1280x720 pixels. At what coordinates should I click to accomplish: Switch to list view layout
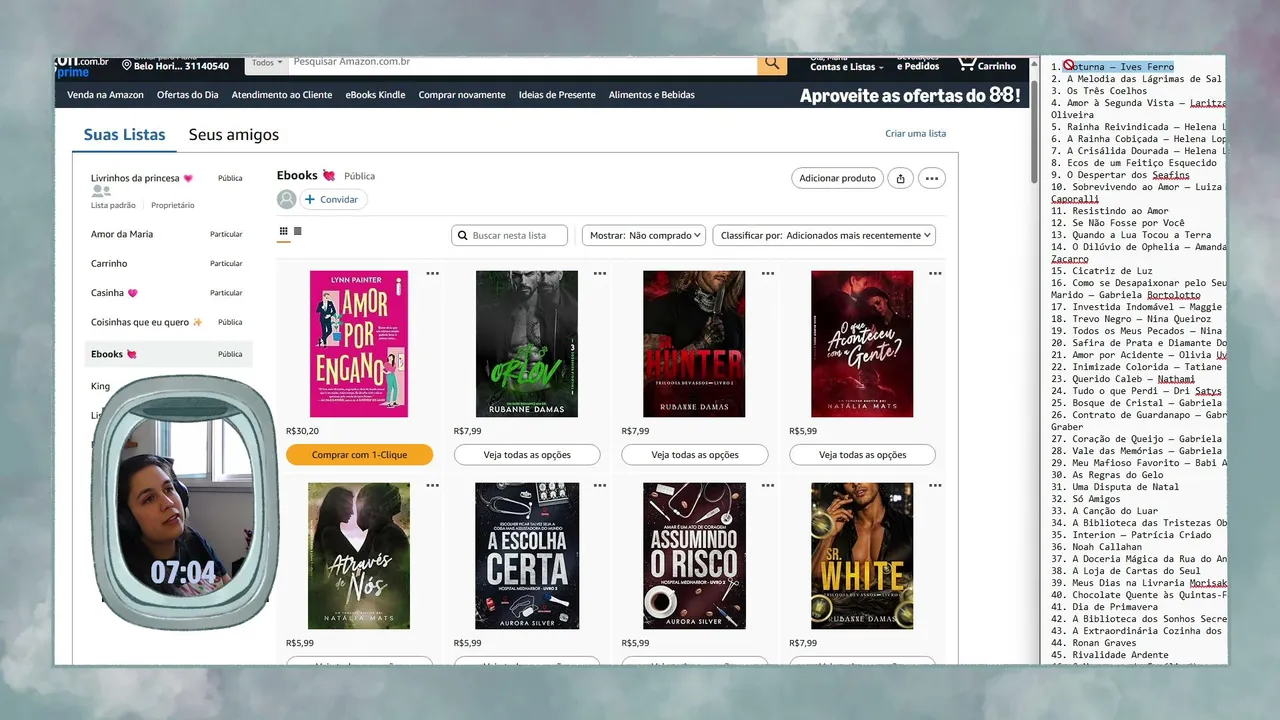[298, 231]
